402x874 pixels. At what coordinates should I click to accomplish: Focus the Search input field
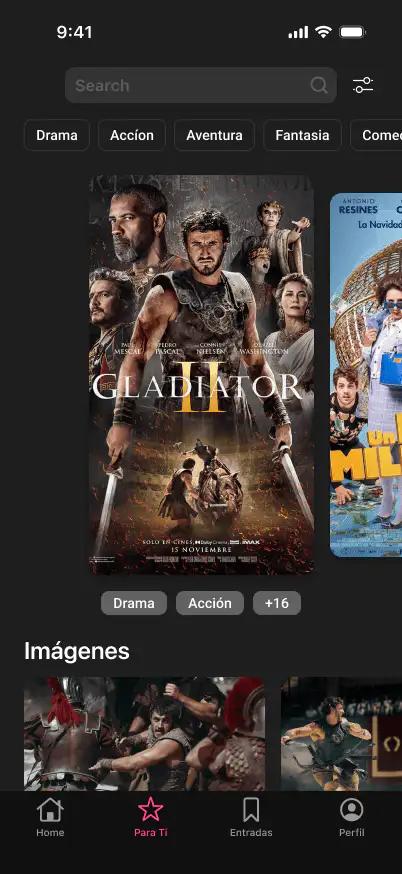click(x=201, y=85)
